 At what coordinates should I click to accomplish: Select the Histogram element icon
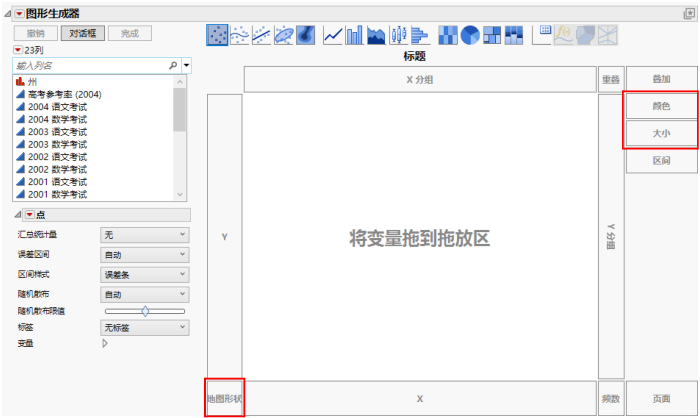pos(420,35)
